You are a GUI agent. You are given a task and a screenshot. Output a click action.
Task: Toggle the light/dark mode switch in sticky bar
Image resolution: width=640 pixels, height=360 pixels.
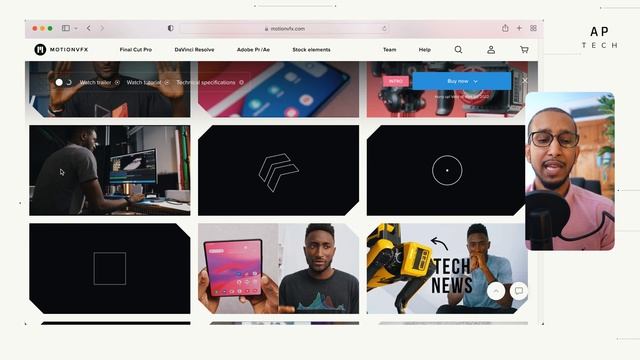[64, 82]
